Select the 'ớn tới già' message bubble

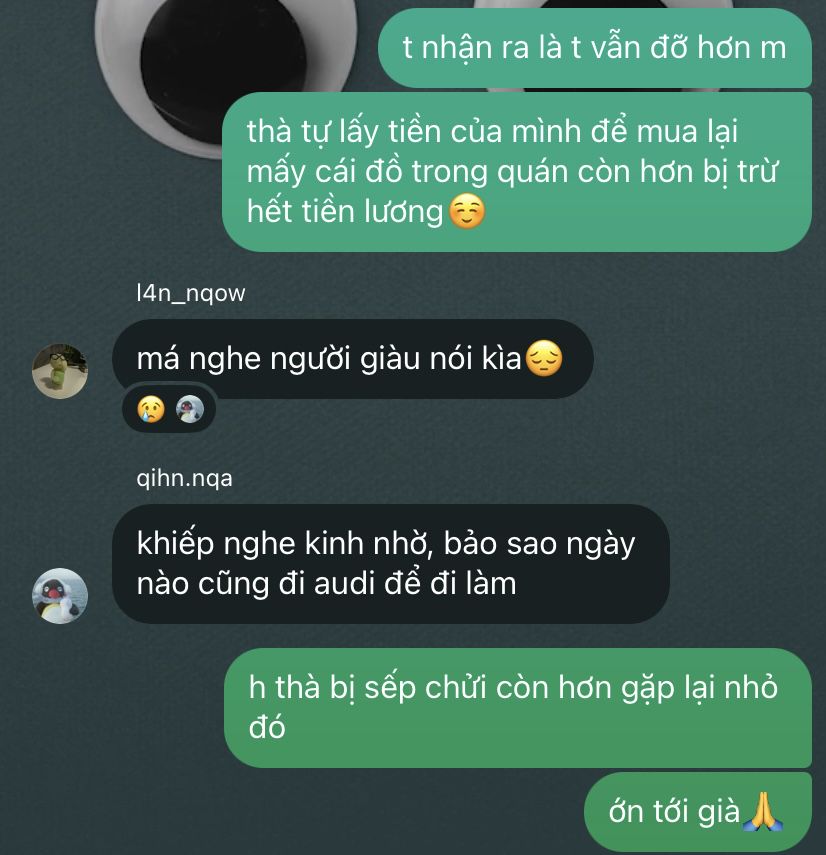point(698,812)
